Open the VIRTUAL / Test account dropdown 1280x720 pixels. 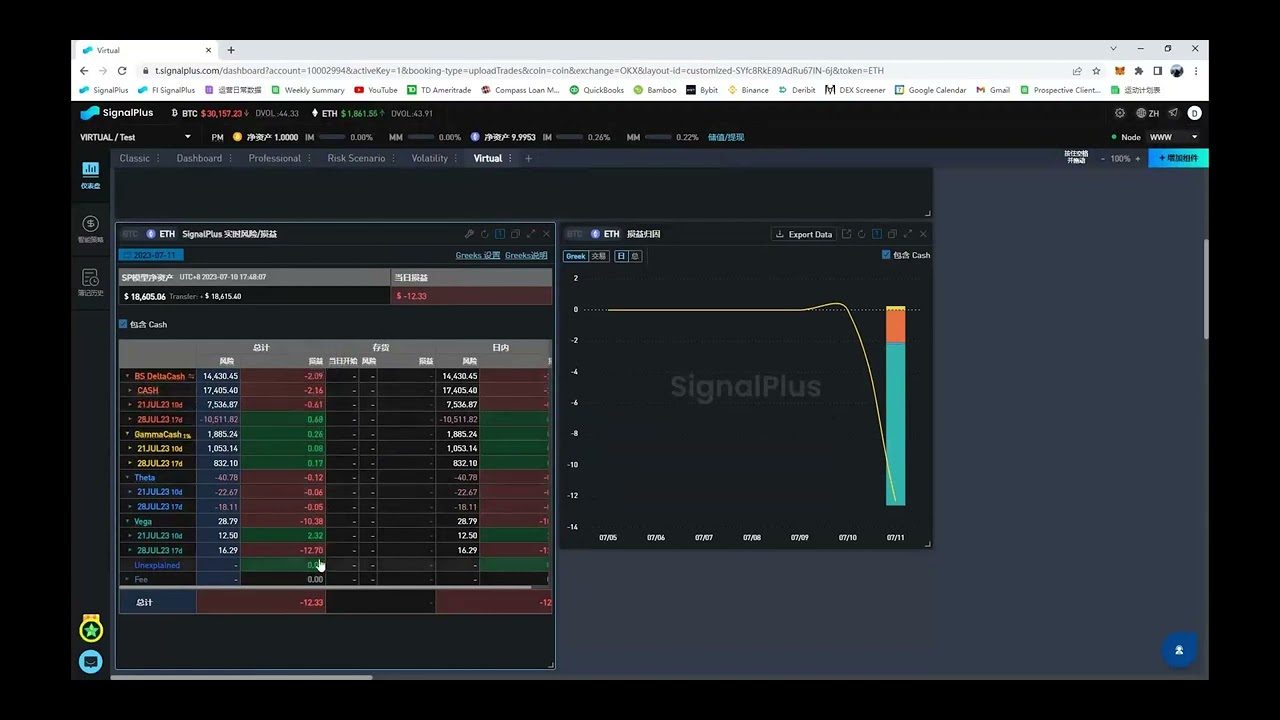135,137
